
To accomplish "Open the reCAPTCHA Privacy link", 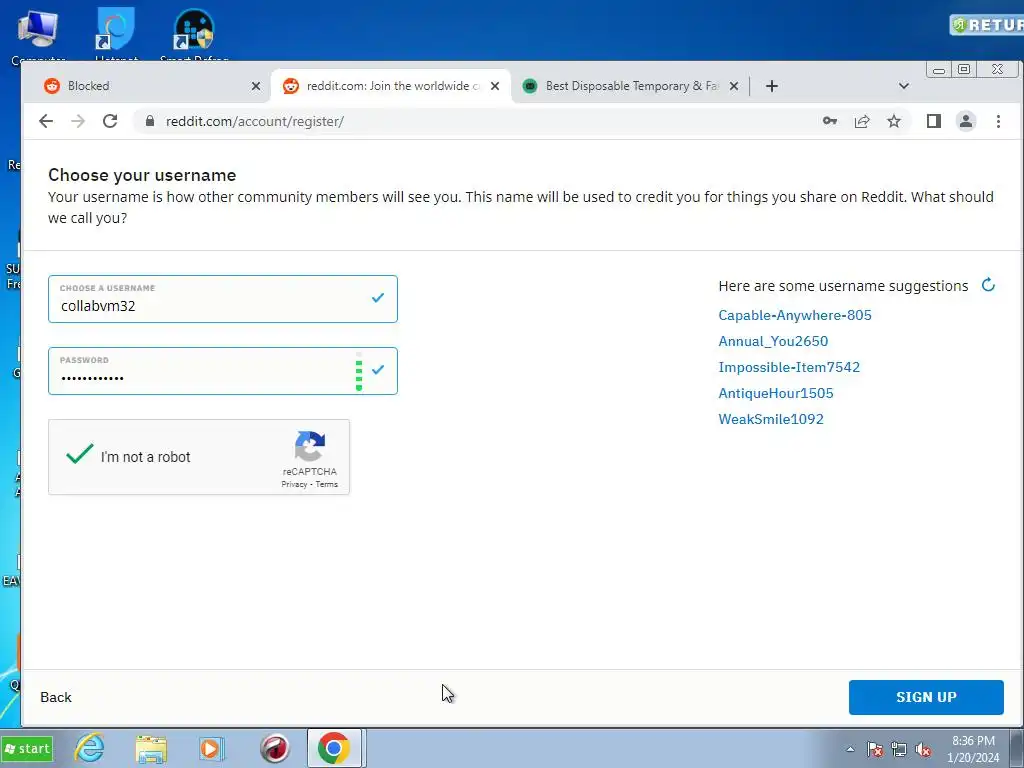I will tap(294, 485).
